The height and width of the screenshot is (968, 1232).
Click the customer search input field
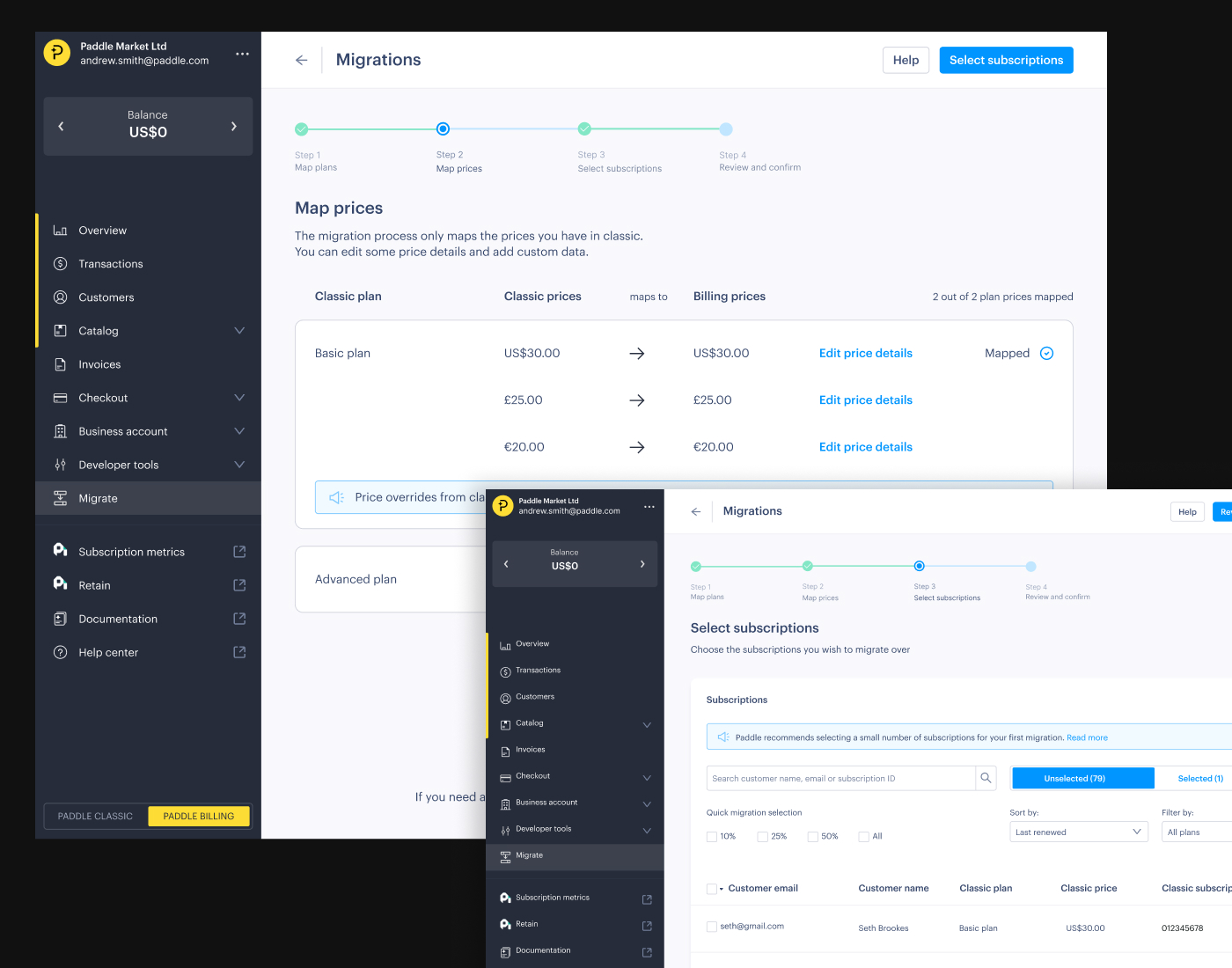pos(836,778)
